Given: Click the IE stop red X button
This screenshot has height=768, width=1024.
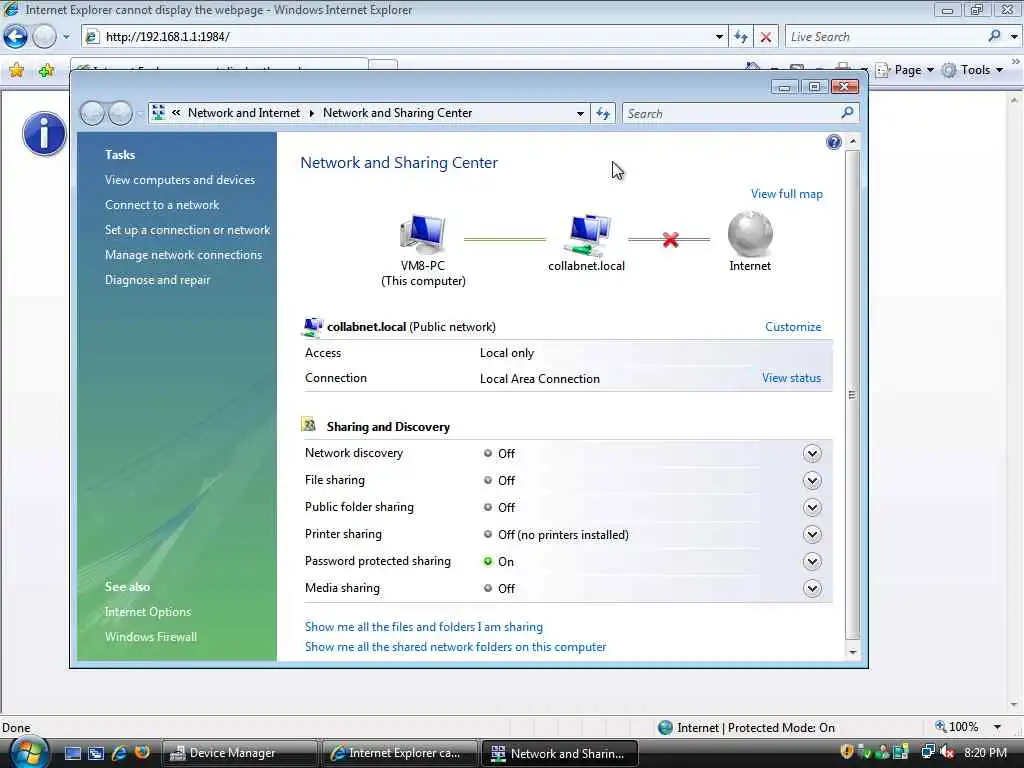Looking at the screenshot, I should click(x=765, y=37).
